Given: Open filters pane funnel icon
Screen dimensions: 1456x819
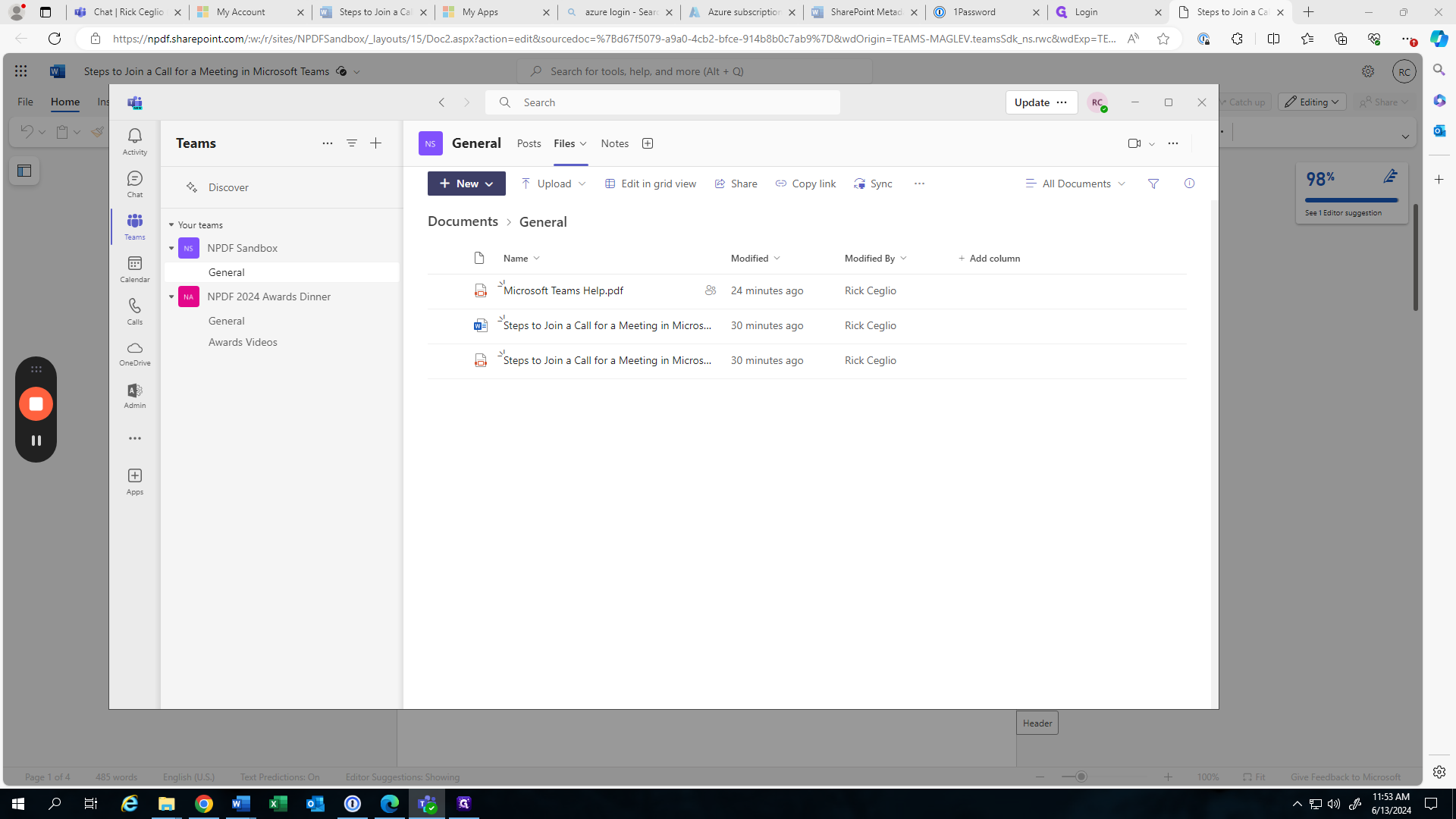Looking at the screenshot, I should (1153, 184).
